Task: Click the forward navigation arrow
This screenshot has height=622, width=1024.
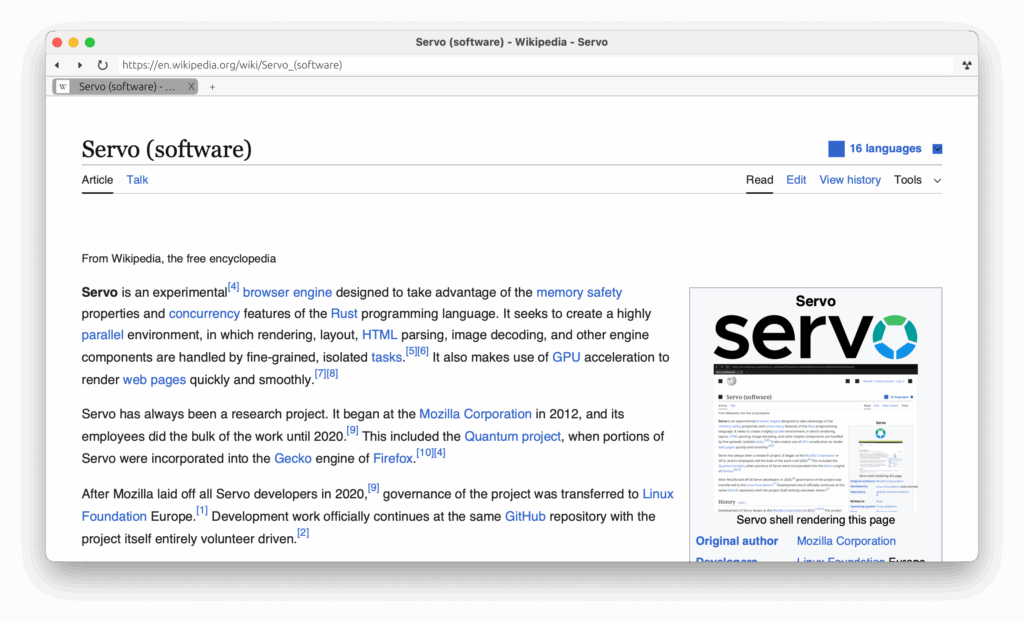Action: (80, 65)
